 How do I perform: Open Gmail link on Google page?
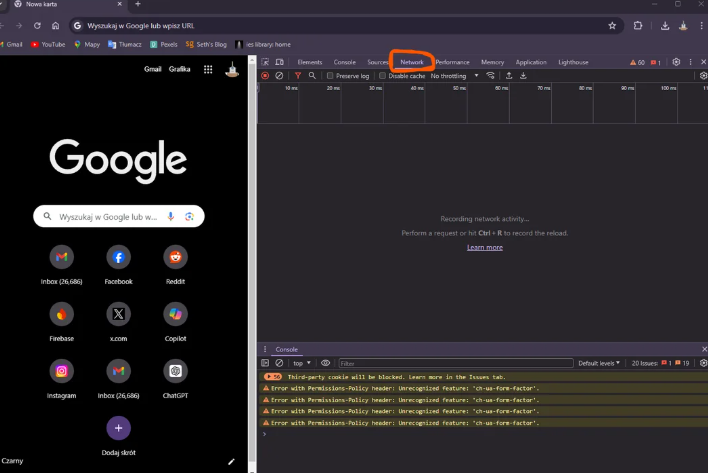tap(152, 69)
